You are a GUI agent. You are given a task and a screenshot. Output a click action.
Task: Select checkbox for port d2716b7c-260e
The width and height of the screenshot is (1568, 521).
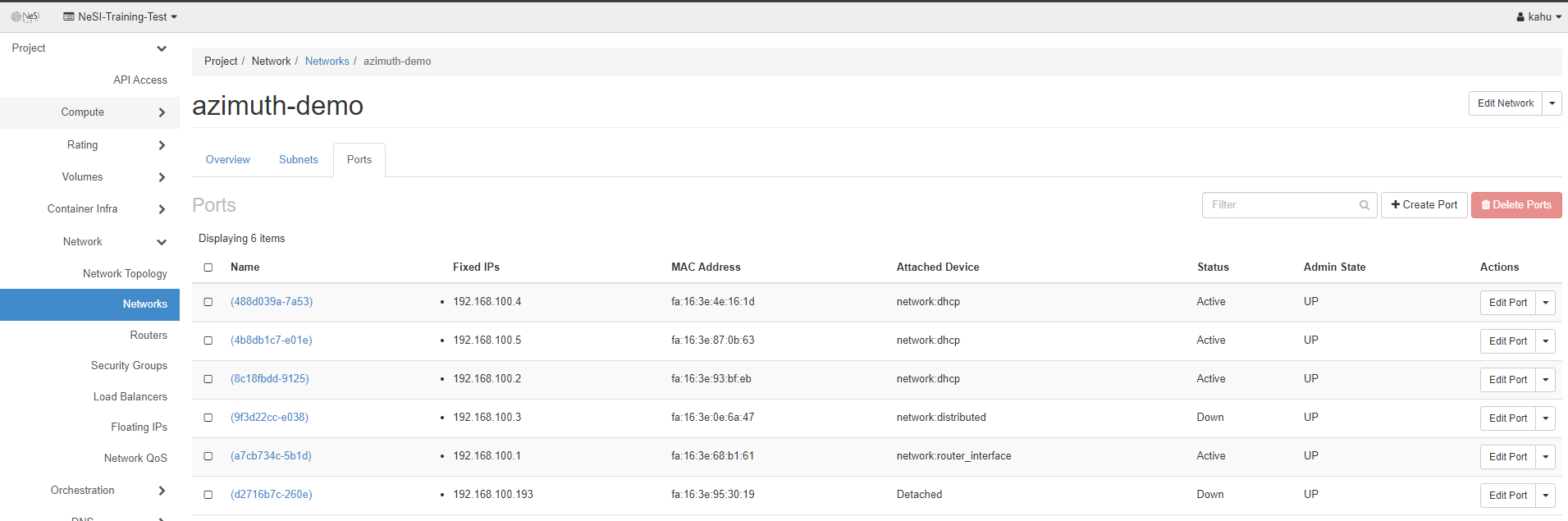click(x=208, y=495)
